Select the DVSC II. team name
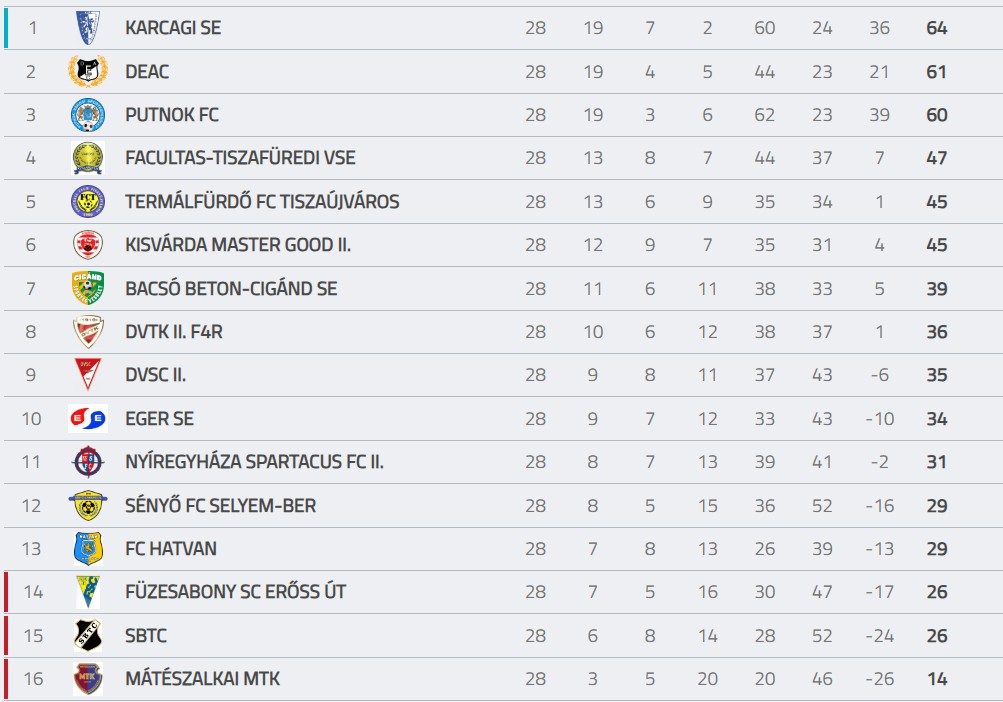 click(155, 375)
